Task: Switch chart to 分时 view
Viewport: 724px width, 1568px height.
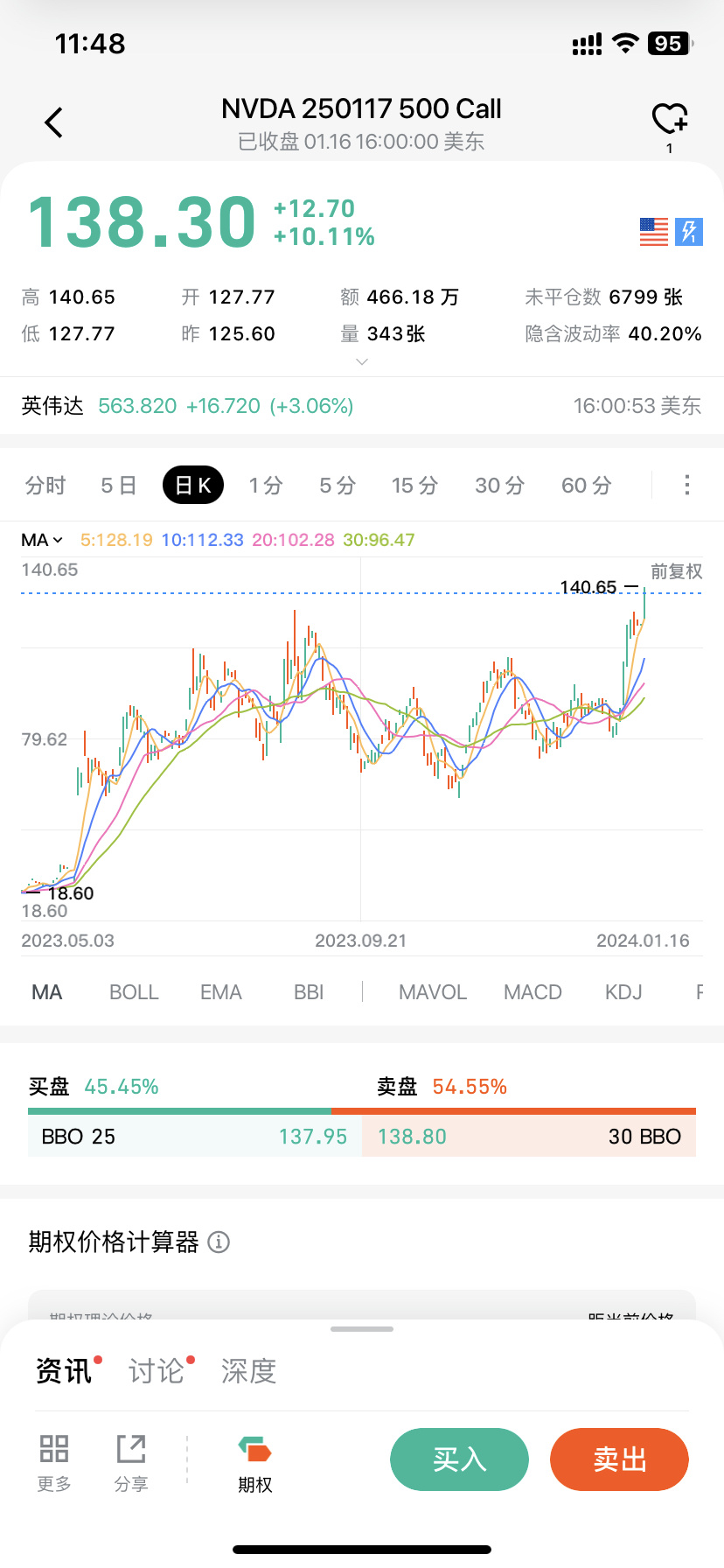Action: 45,486
